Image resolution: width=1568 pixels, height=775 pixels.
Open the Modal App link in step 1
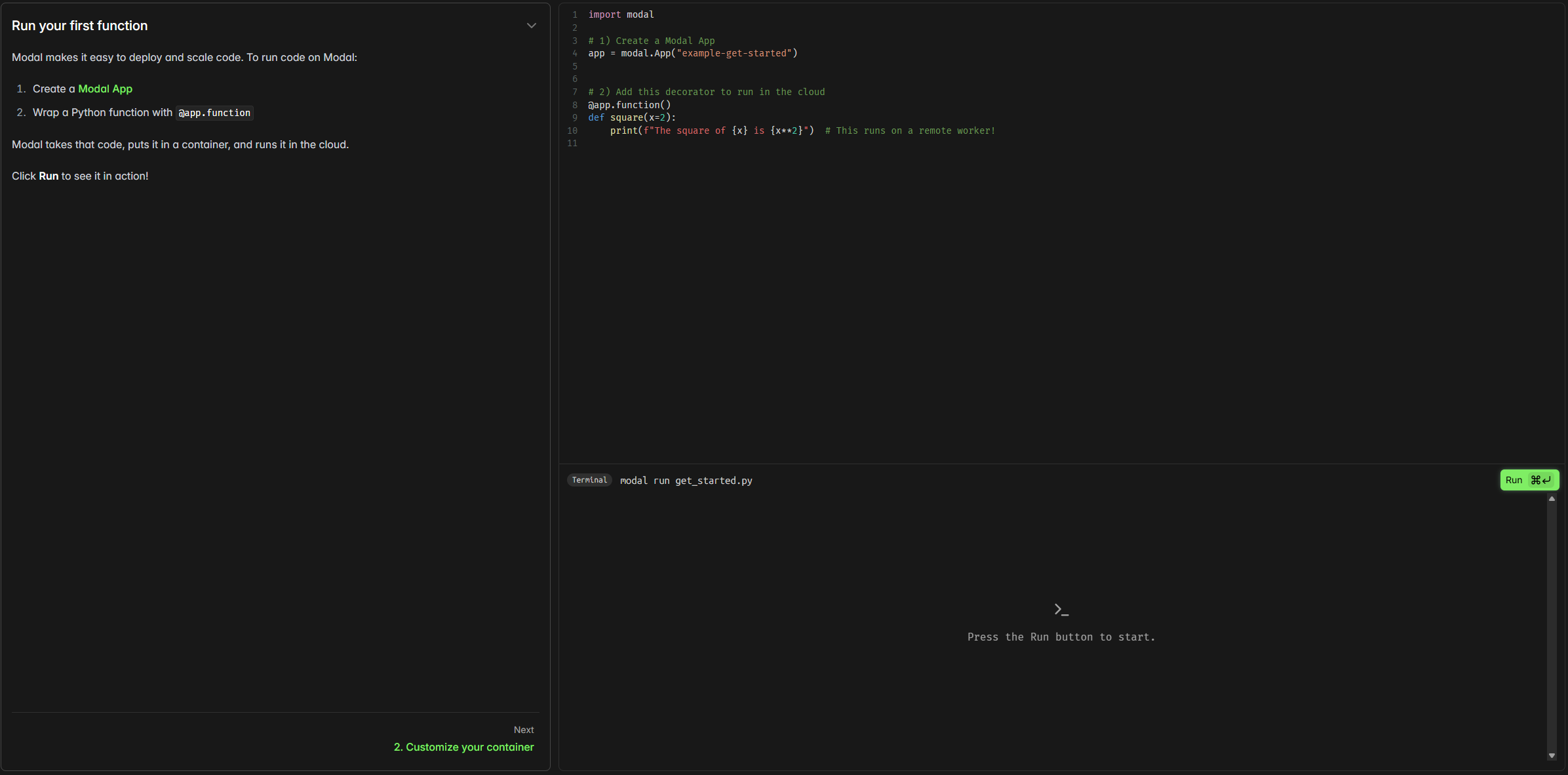[105, 89]
